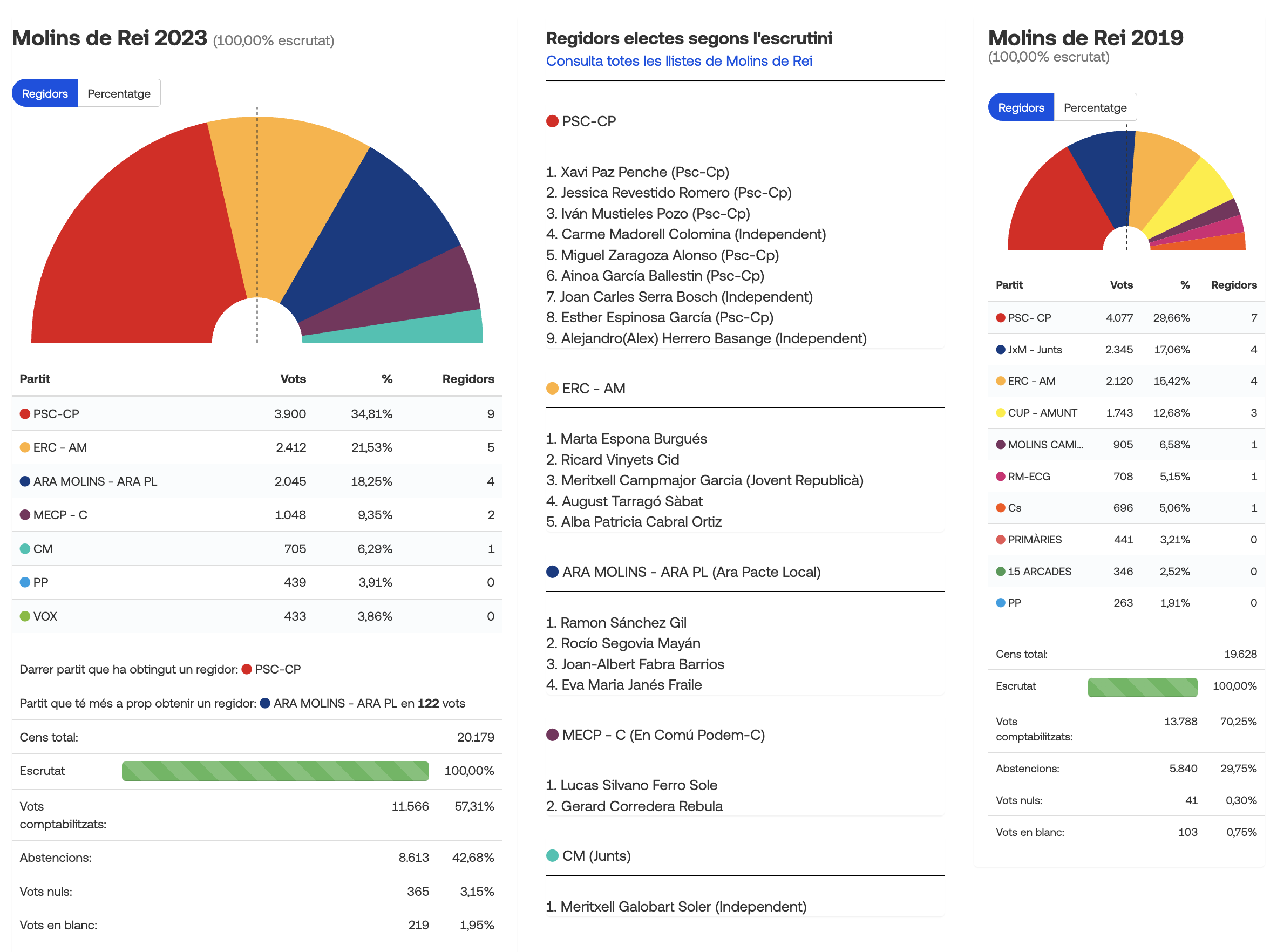Click the blue dot beside ARA MOLINS - ARA PL (Ara Pacte Local)
This screenshot has width=1277, height=952.
click(552, 572)
